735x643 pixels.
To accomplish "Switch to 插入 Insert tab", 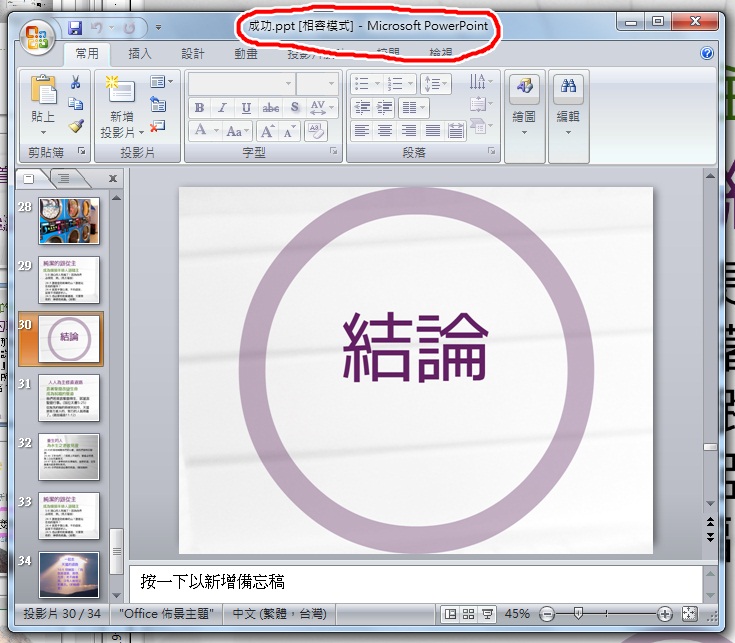I will tap(140, 53).
